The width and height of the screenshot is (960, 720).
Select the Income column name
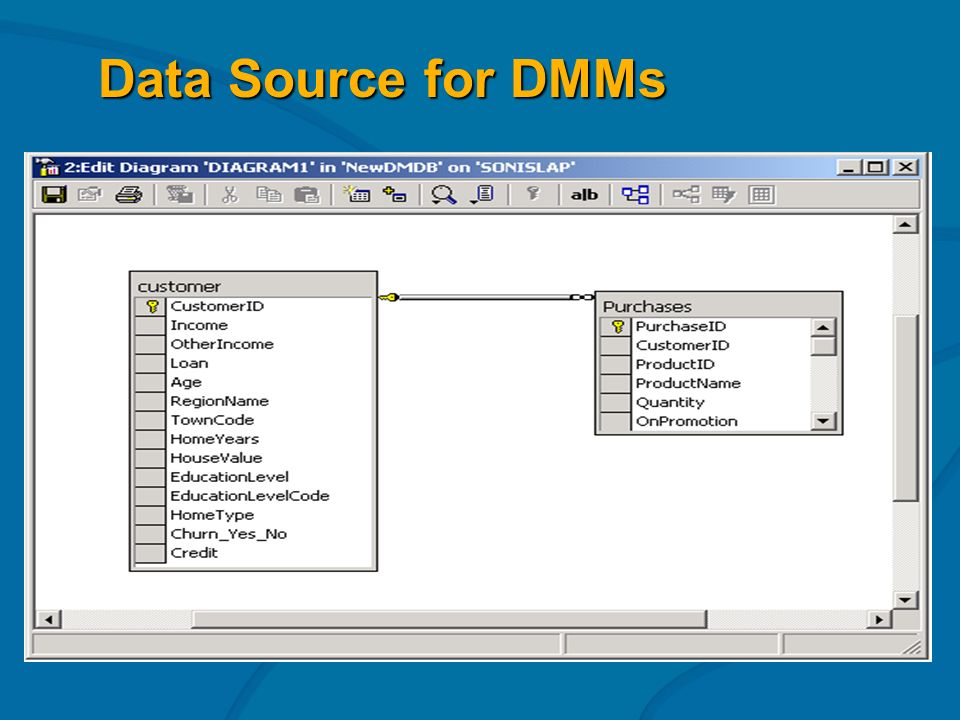pos(199,325)
